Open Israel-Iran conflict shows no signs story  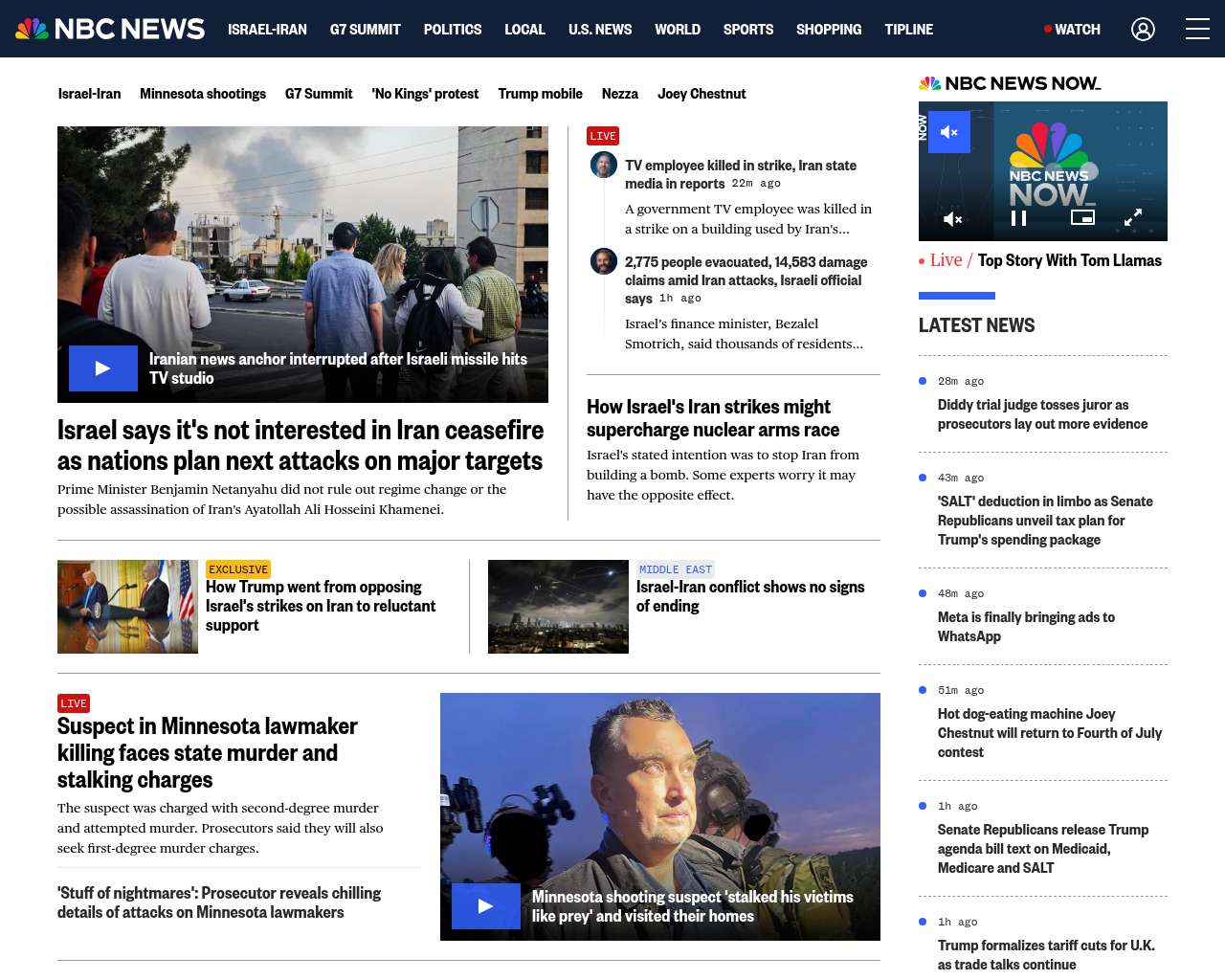(750, 596)
